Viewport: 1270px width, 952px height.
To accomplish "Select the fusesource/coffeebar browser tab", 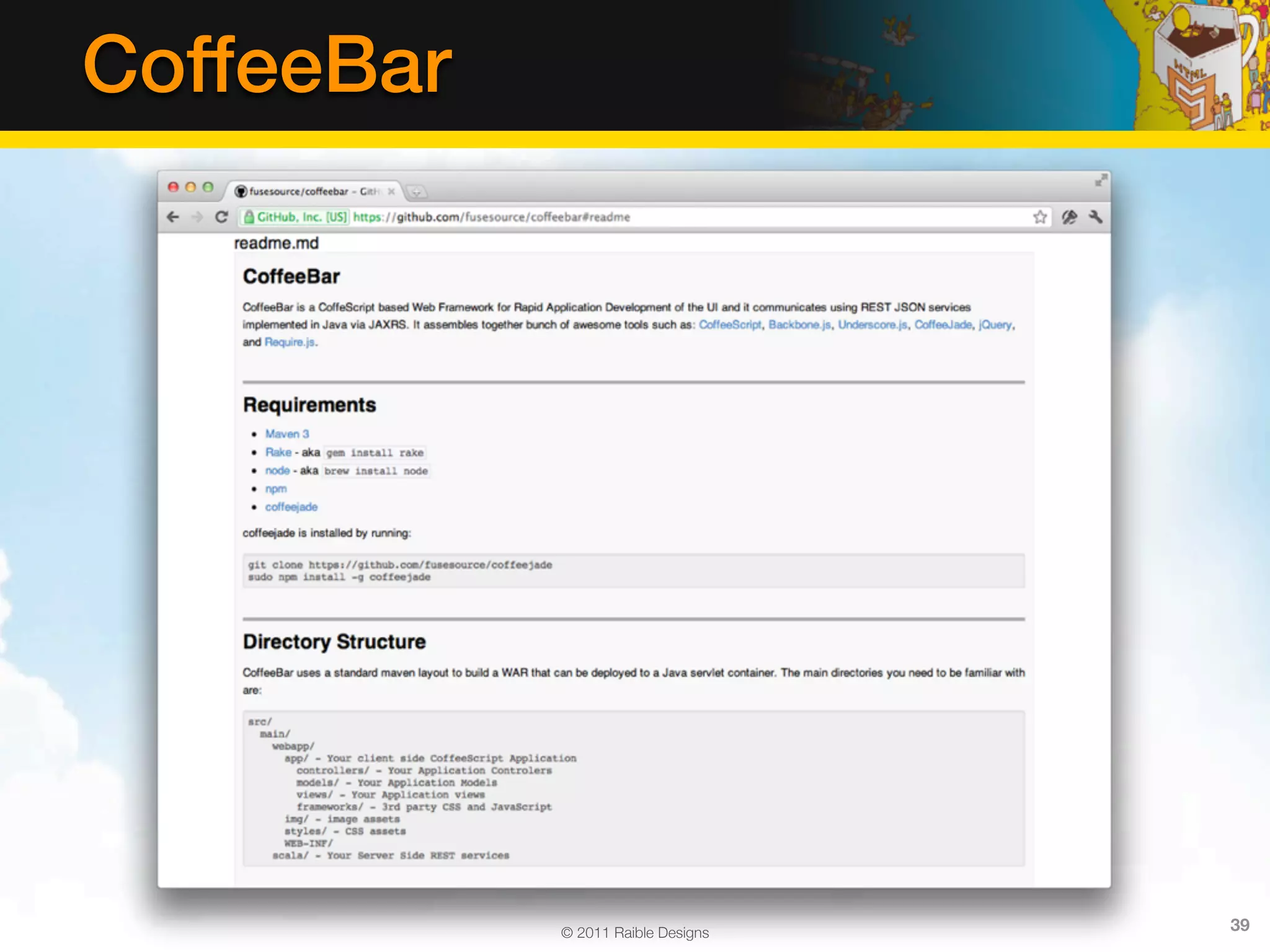I will 313,192.
